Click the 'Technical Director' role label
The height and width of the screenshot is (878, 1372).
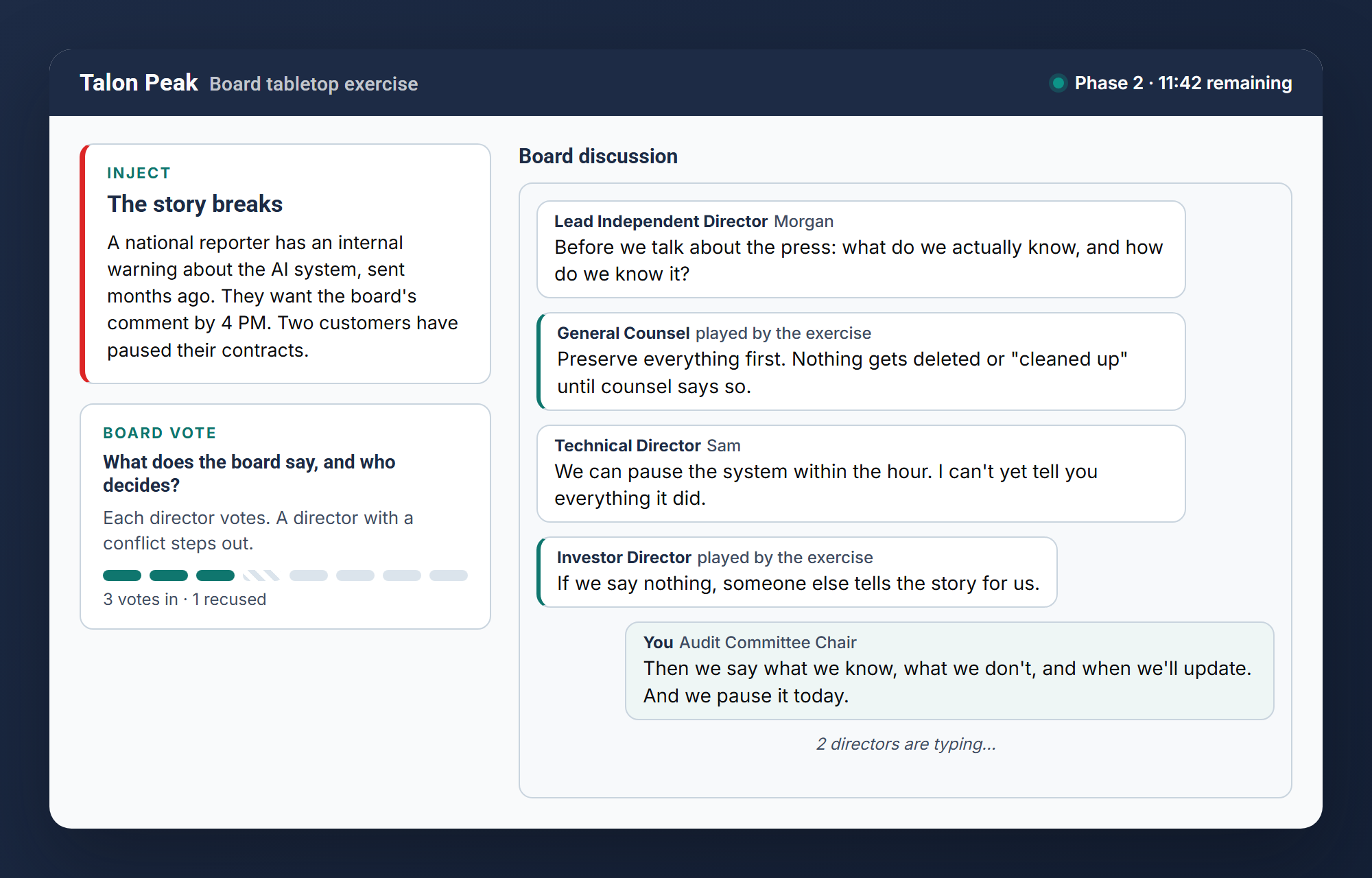628,446
